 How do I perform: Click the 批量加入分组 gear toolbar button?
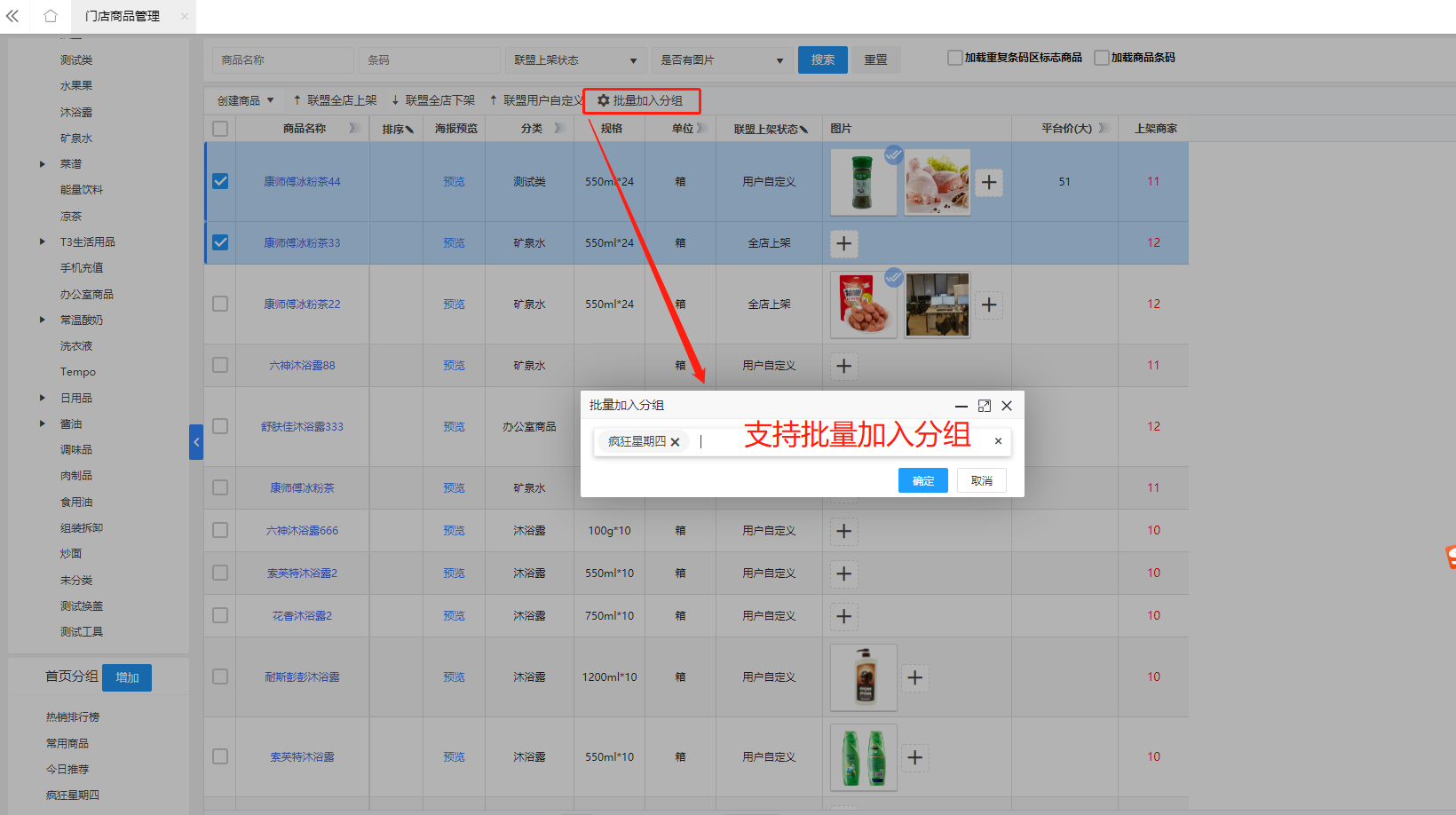coord(640,100)
